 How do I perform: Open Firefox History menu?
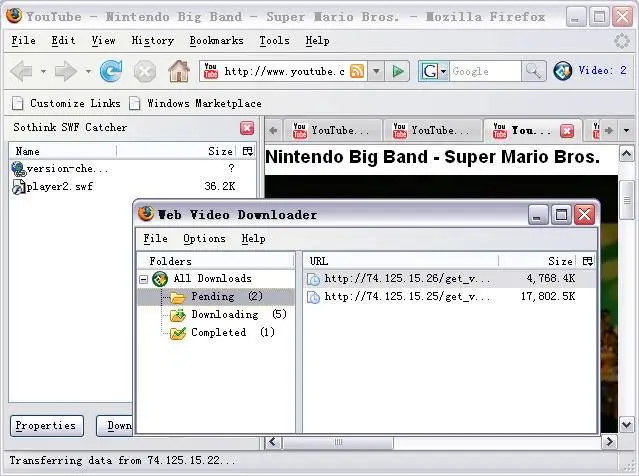pyautogui.click(x=152, y=41)
